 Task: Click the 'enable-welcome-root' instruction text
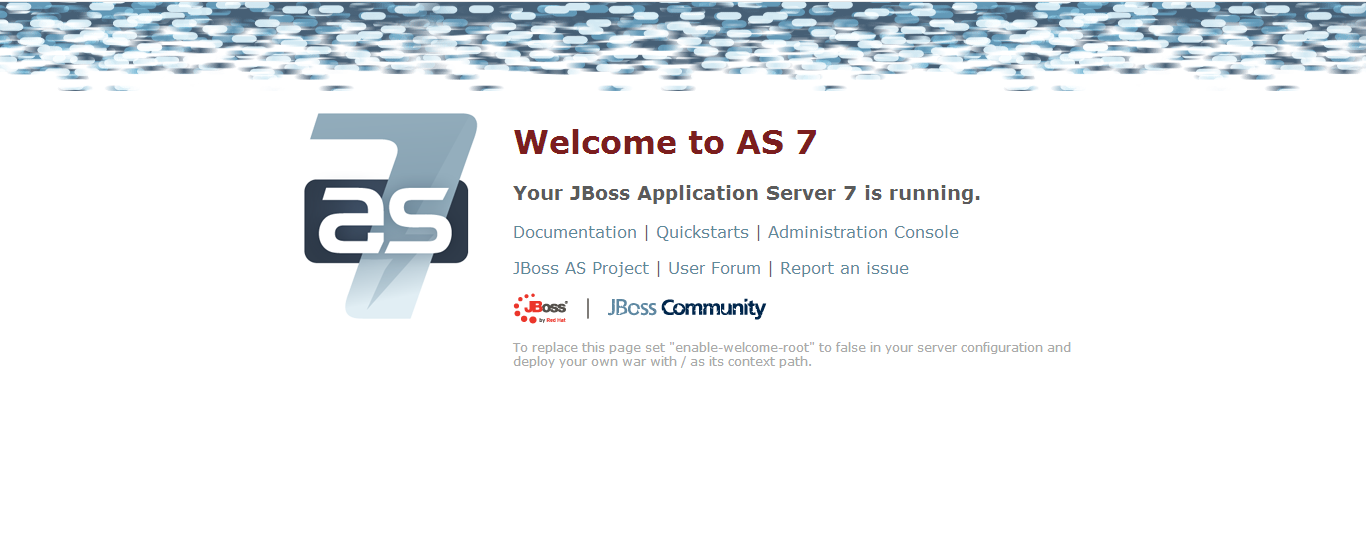click(x=792, y=355)
